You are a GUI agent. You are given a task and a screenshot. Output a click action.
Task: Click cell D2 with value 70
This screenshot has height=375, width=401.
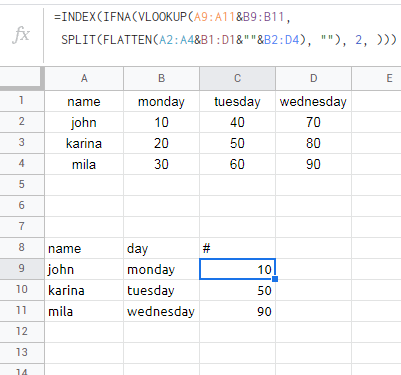click(313, 122)
